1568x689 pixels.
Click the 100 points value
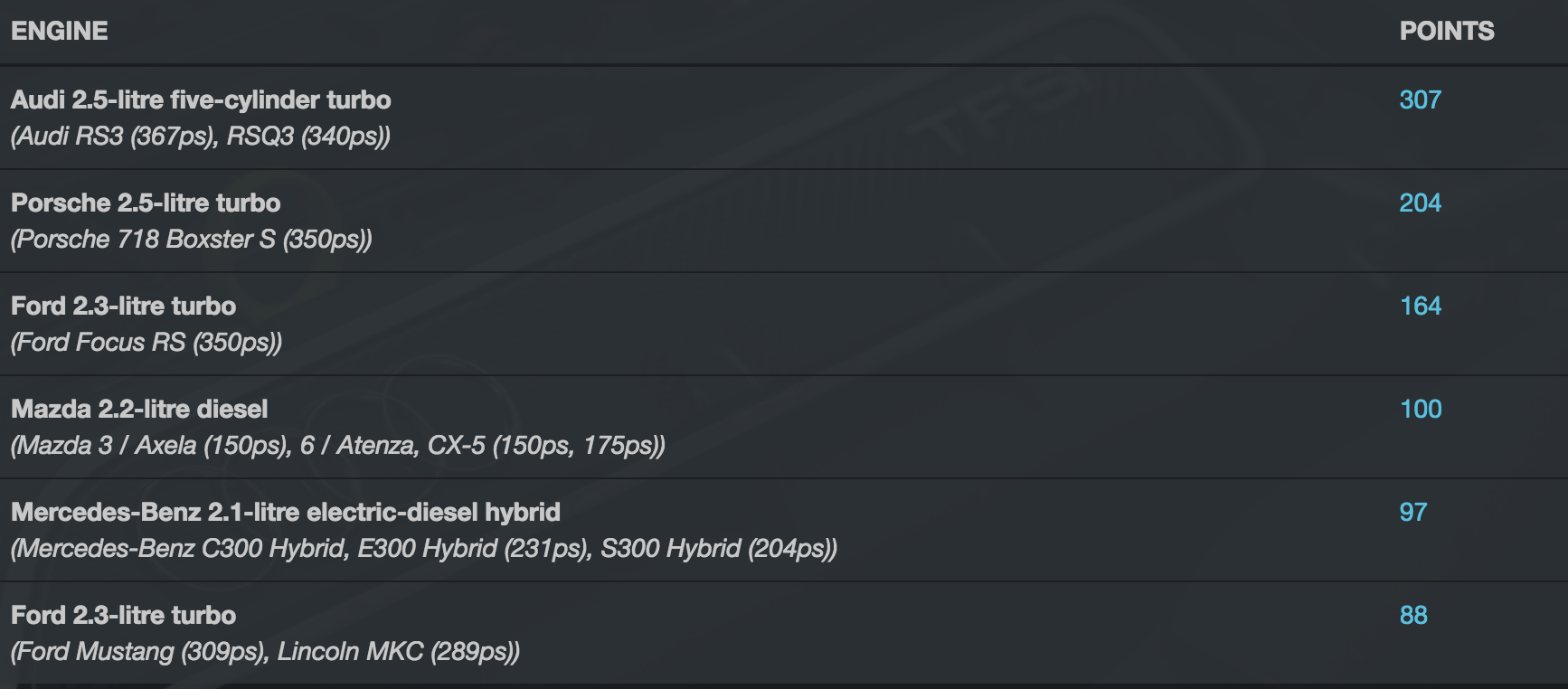1420,409
